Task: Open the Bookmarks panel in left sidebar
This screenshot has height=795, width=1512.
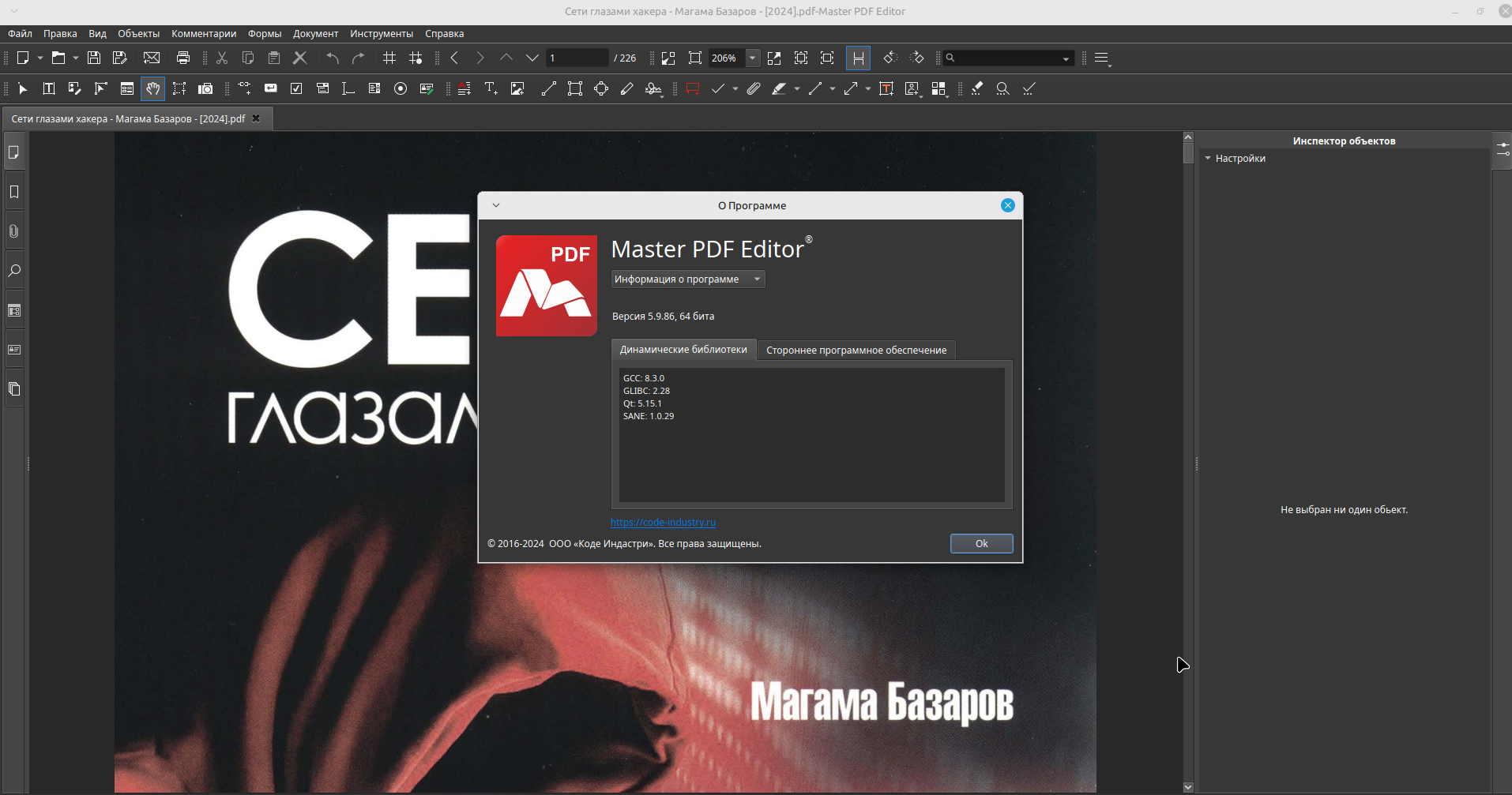Action: [14, 192]
